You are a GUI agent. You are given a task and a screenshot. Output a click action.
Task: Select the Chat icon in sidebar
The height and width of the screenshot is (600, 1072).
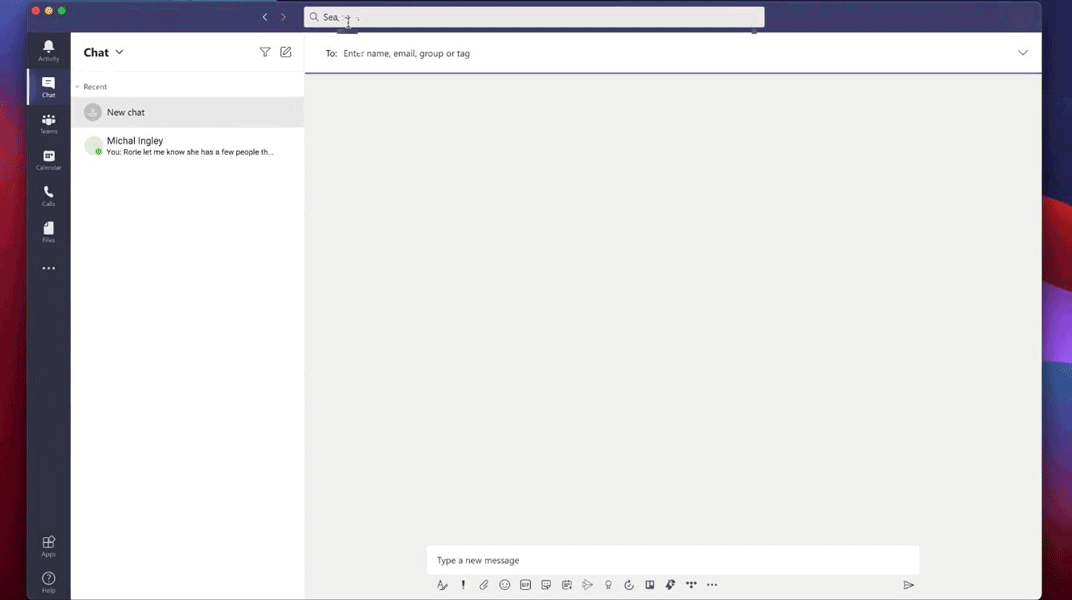[49, 87]
